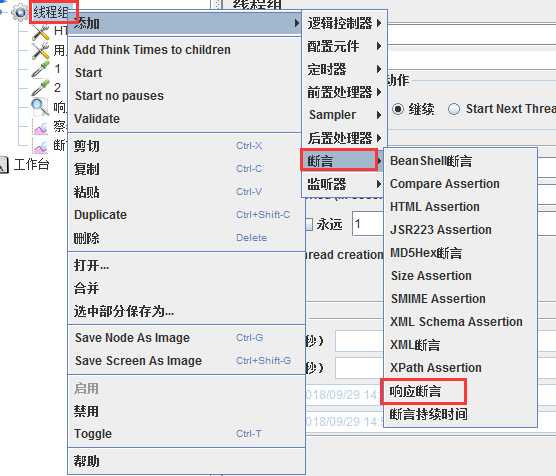556x476 pixels.
Task: Select 线程组 thread group tree node
Action: click(x=50, y=13)
